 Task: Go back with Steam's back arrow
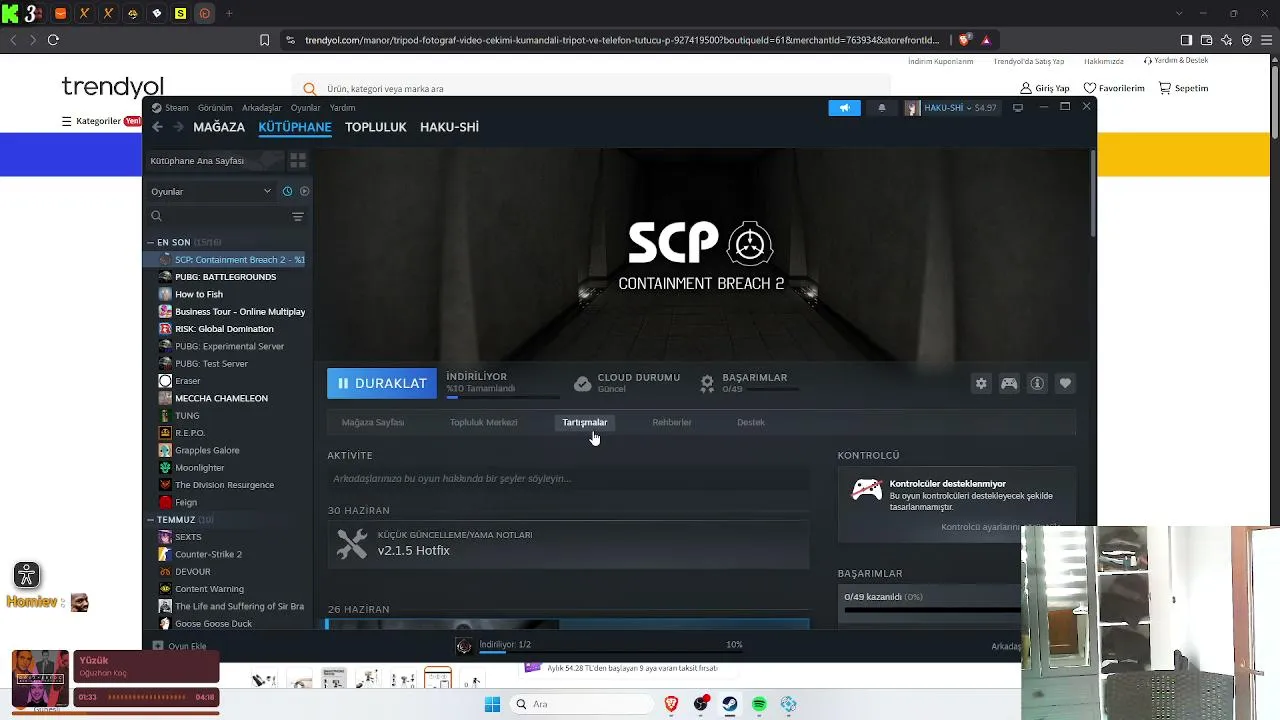pyautogui.click(x=157, y=127)
